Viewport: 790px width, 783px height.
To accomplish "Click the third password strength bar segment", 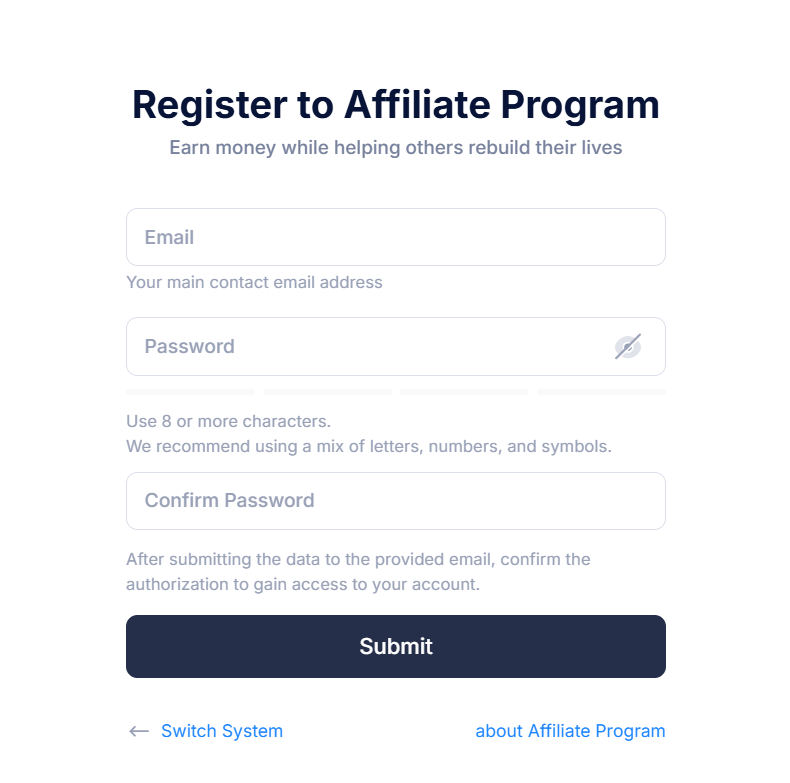I will pyautogui.click(x=465, y=392).
